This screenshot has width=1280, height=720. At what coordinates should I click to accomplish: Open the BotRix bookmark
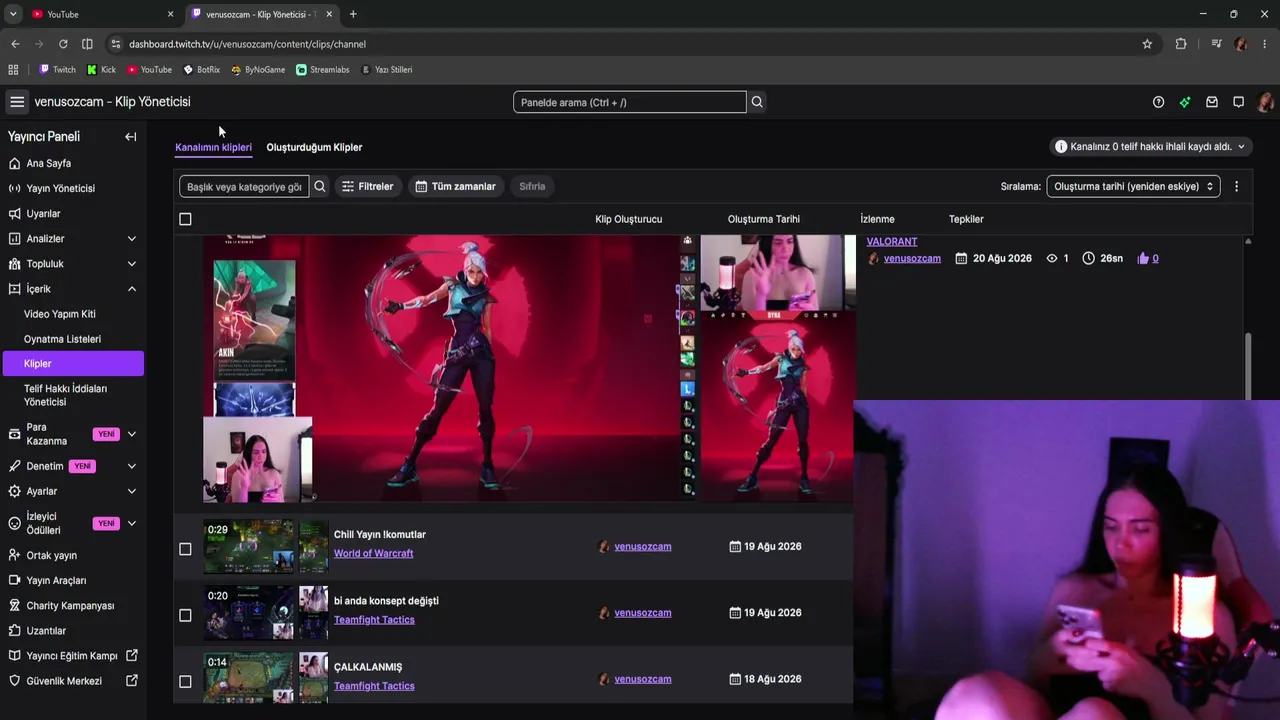click(x=200, y=70)
